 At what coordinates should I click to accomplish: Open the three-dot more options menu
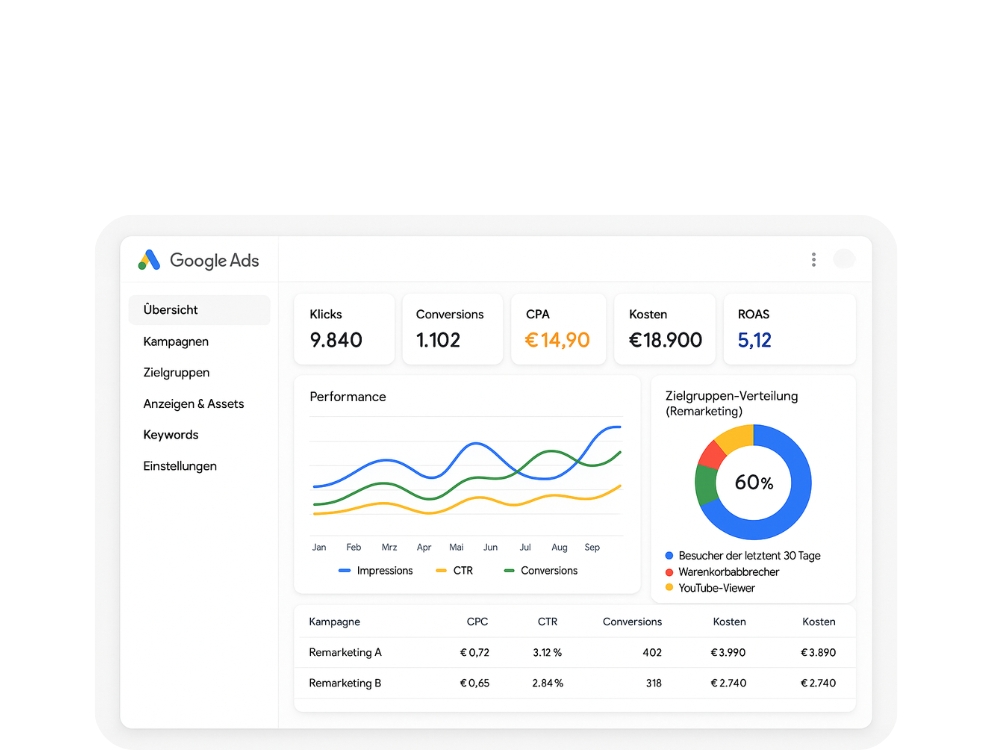coord(813,260)
